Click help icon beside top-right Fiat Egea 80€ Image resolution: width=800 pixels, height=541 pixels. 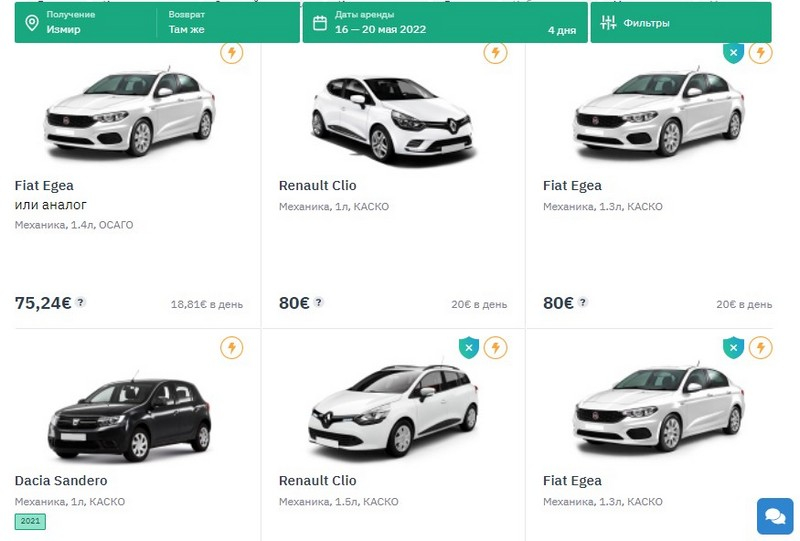coord(583,302)
